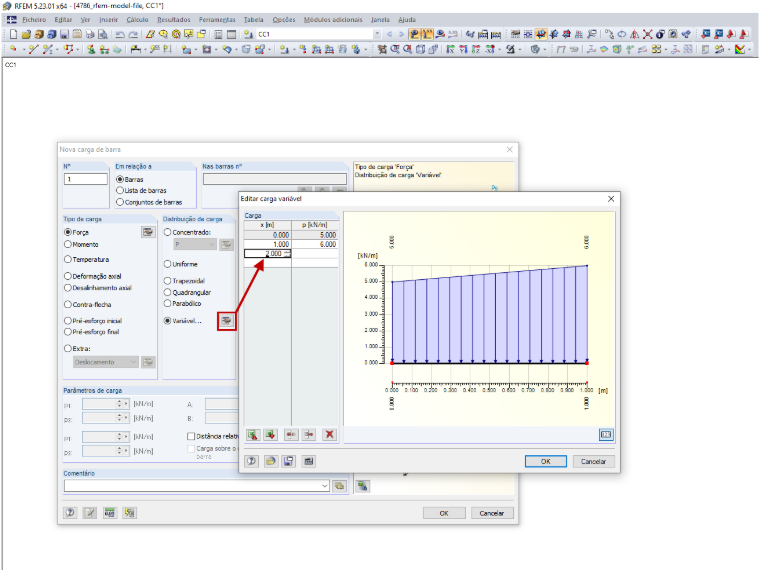
Task: Select Parabólico load distribution
Action: (x=168, y=303)
